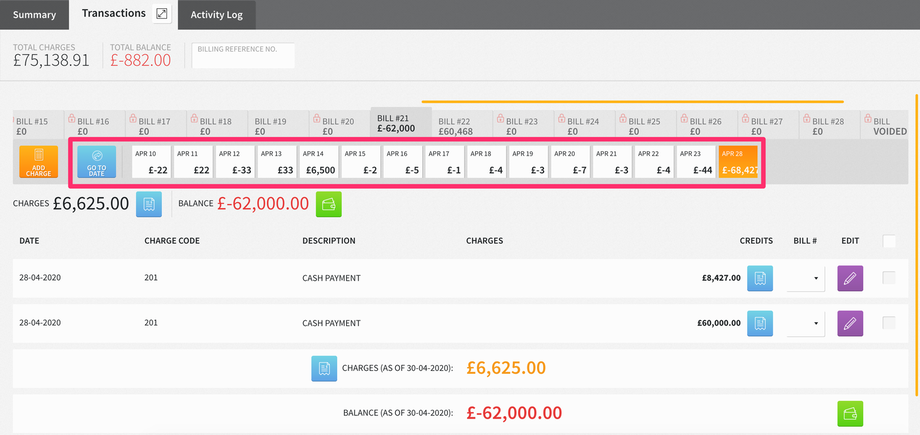Select the APR 21 date tile
920x435 pixels.
coord(613,162)
